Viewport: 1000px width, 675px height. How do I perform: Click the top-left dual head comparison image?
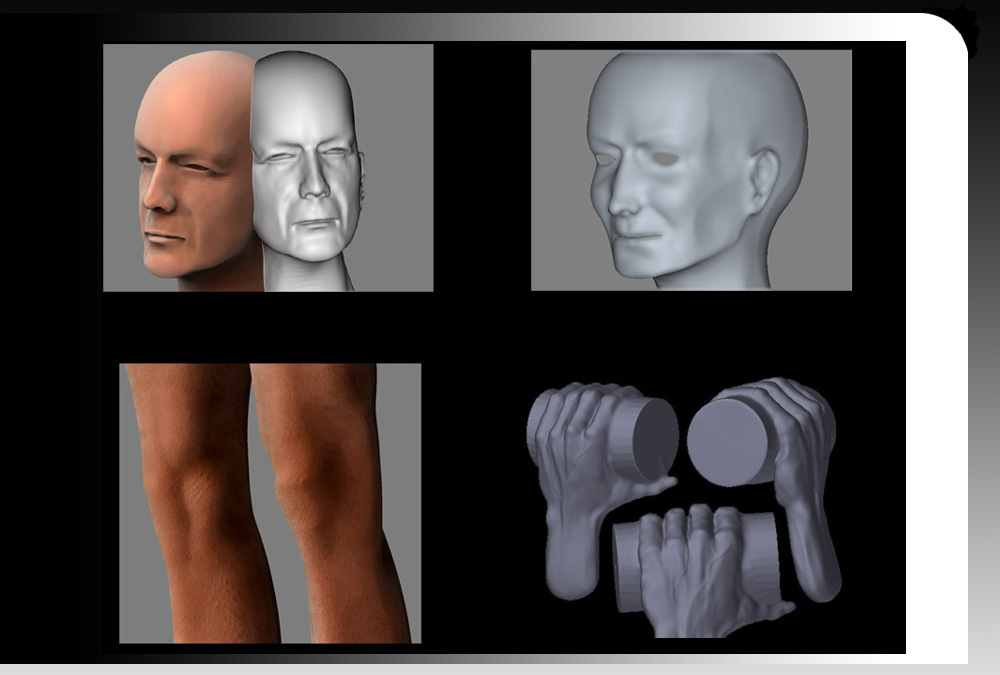pyautogui.click(x=270, y=165)
